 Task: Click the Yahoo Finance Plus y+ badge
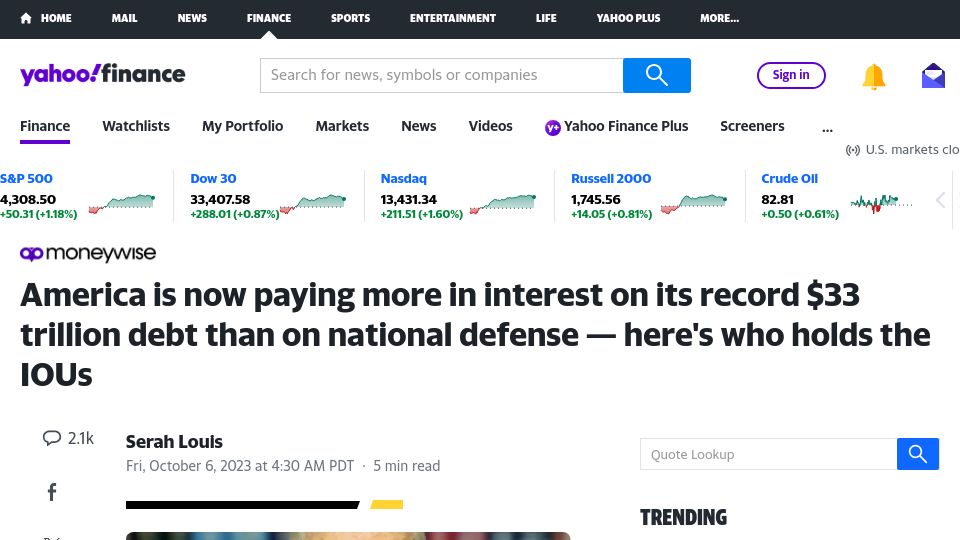coord(552,127)
